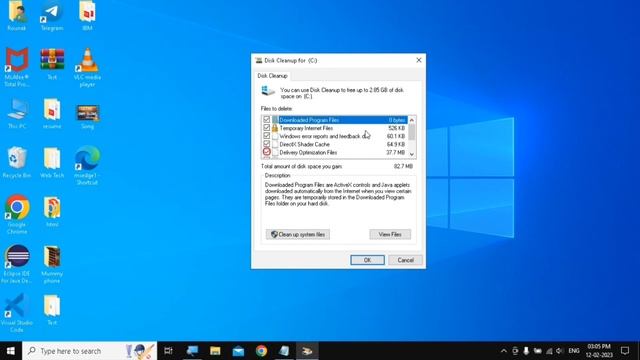
Task: Open the notification Action Center
Action: tap(625, 351)
